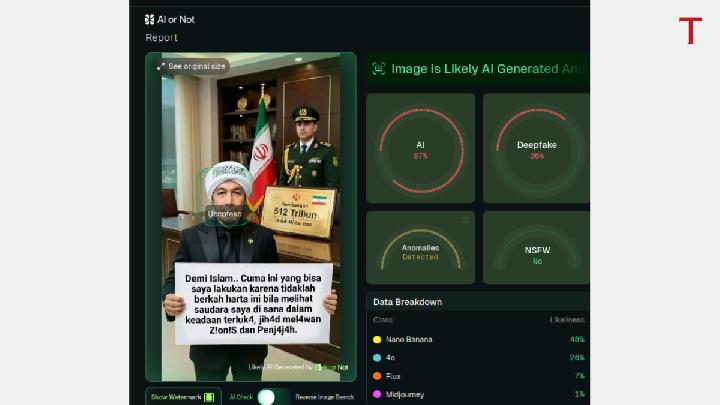The width and height of the screenshot is (720, 405).
Task: Toggle the AI Check / Reverse Image Search switch
Action: (267, 397)
